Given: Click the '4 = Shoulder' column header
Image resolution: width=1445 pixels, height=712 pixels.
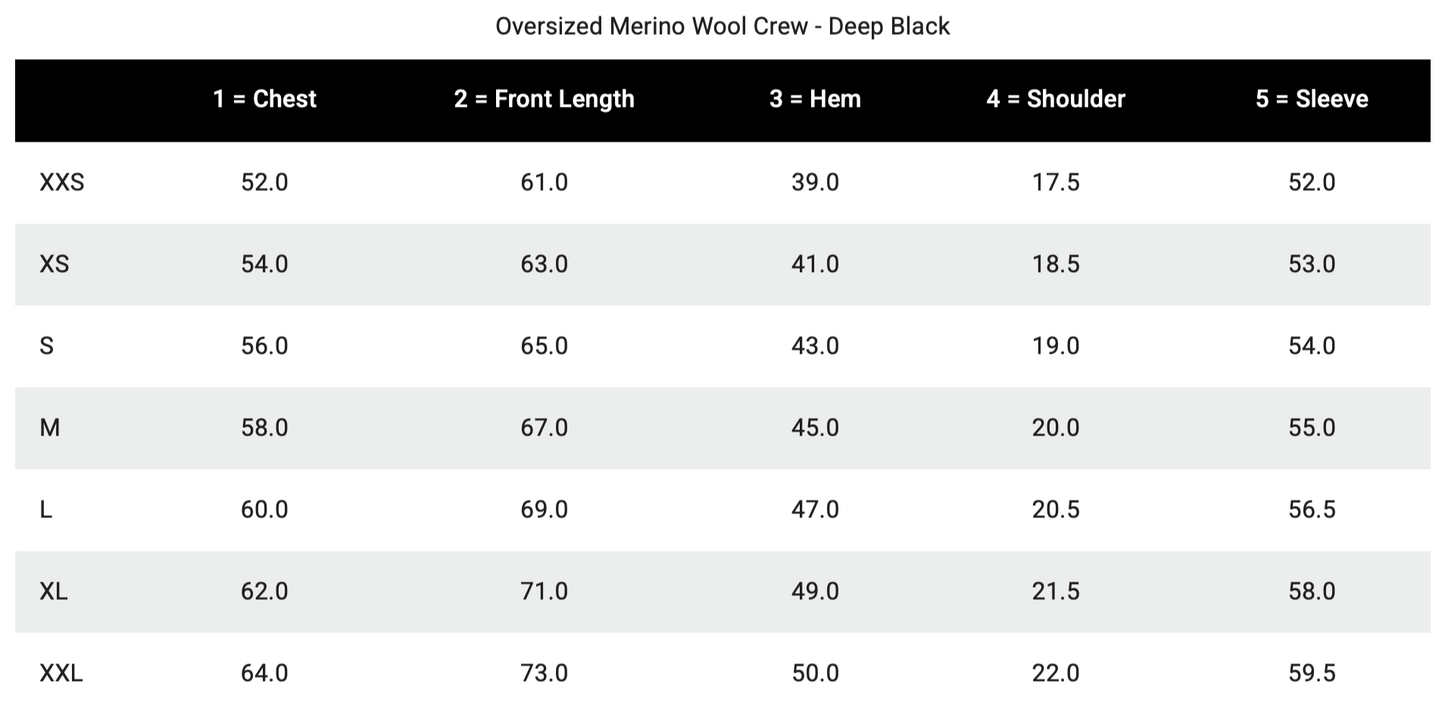Looking at the screenshot, I should click(1056, 99).
